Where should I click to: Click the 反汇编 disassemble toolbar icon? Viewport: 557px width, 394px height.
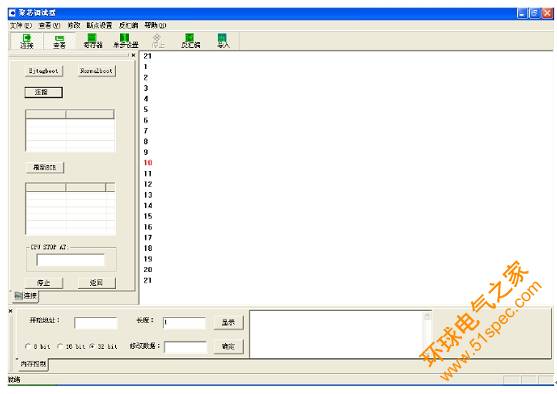coord(190,41)
